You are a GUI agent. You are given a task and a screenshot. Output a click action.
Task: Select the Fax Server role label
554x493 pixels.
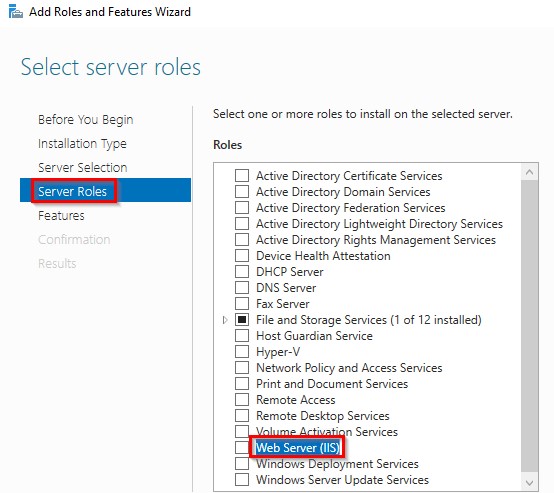coord(283,304)
